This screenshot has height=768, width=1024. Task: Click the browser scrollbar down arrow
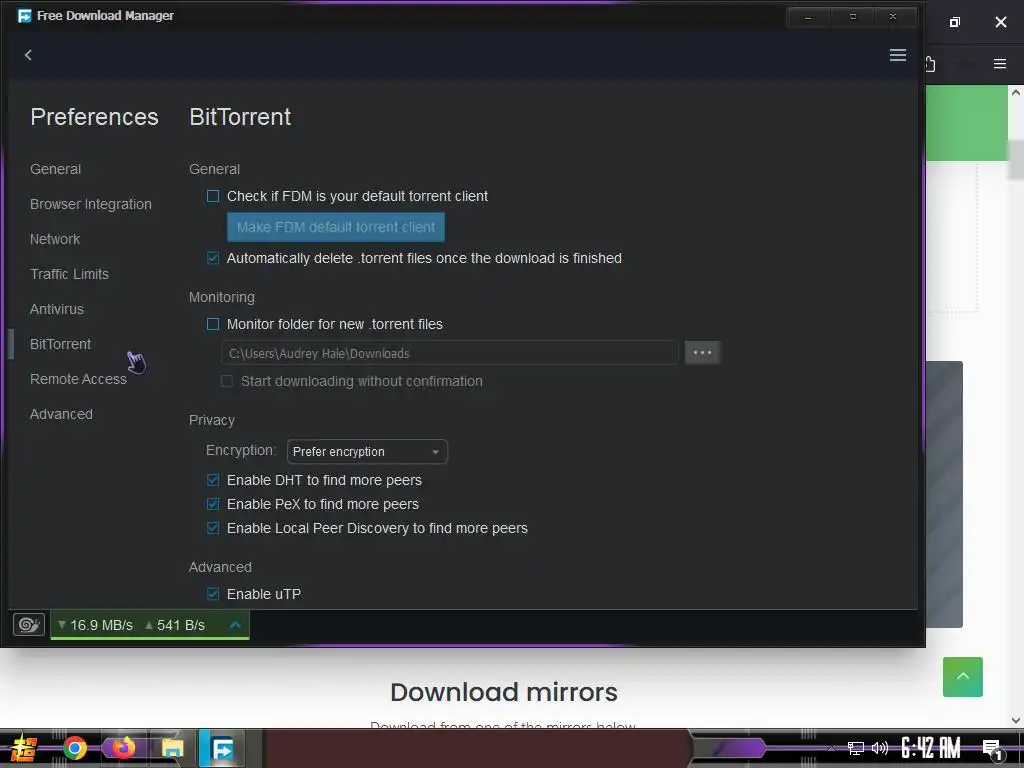pyautogui.click(x=1016, y=720)
